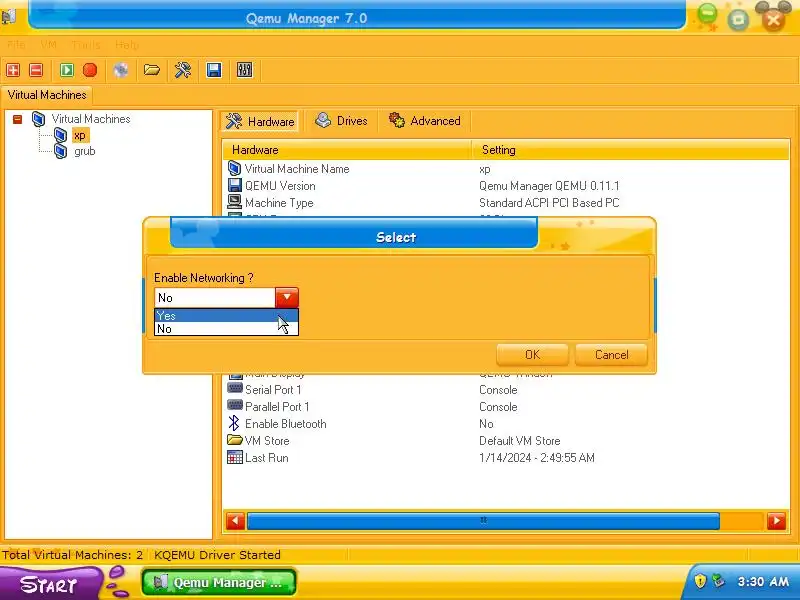Click the Qemu Manager title bar icon
Screen dimensions: 800x600
click(9, 17)
